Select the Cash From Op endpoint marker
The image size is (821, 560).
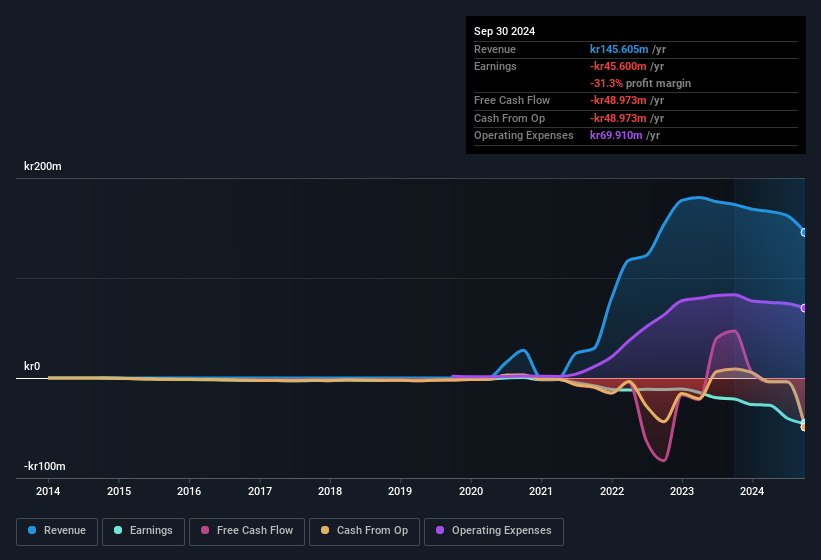click(x=804, y=427)
